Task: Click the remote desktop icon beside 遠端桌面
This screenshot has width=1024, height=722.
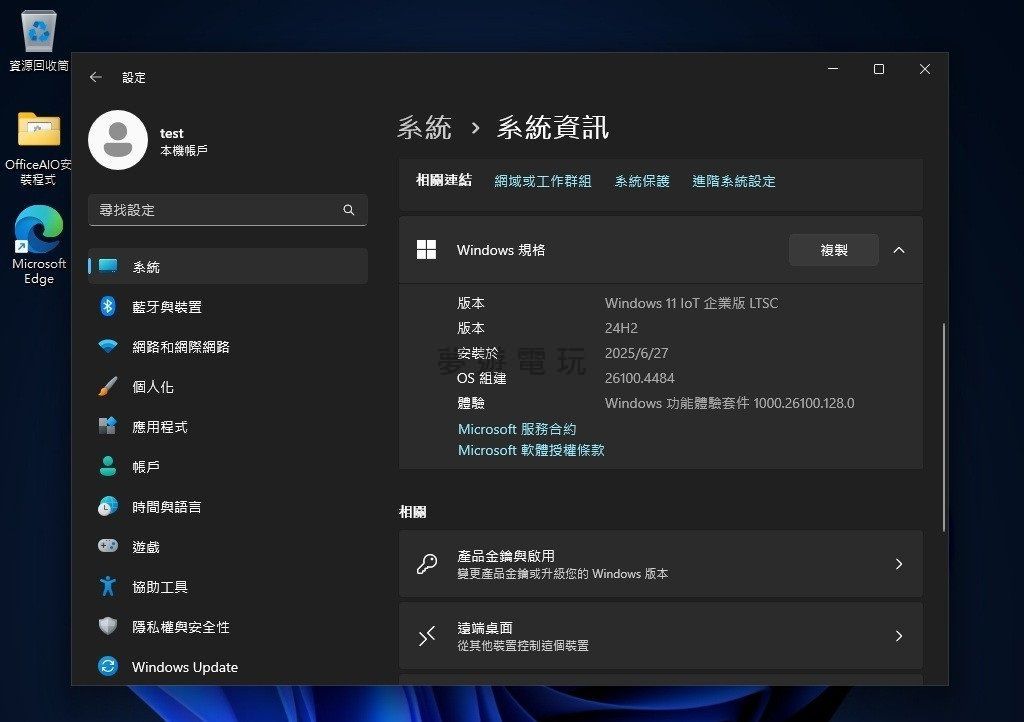Action: pos(427,635)
